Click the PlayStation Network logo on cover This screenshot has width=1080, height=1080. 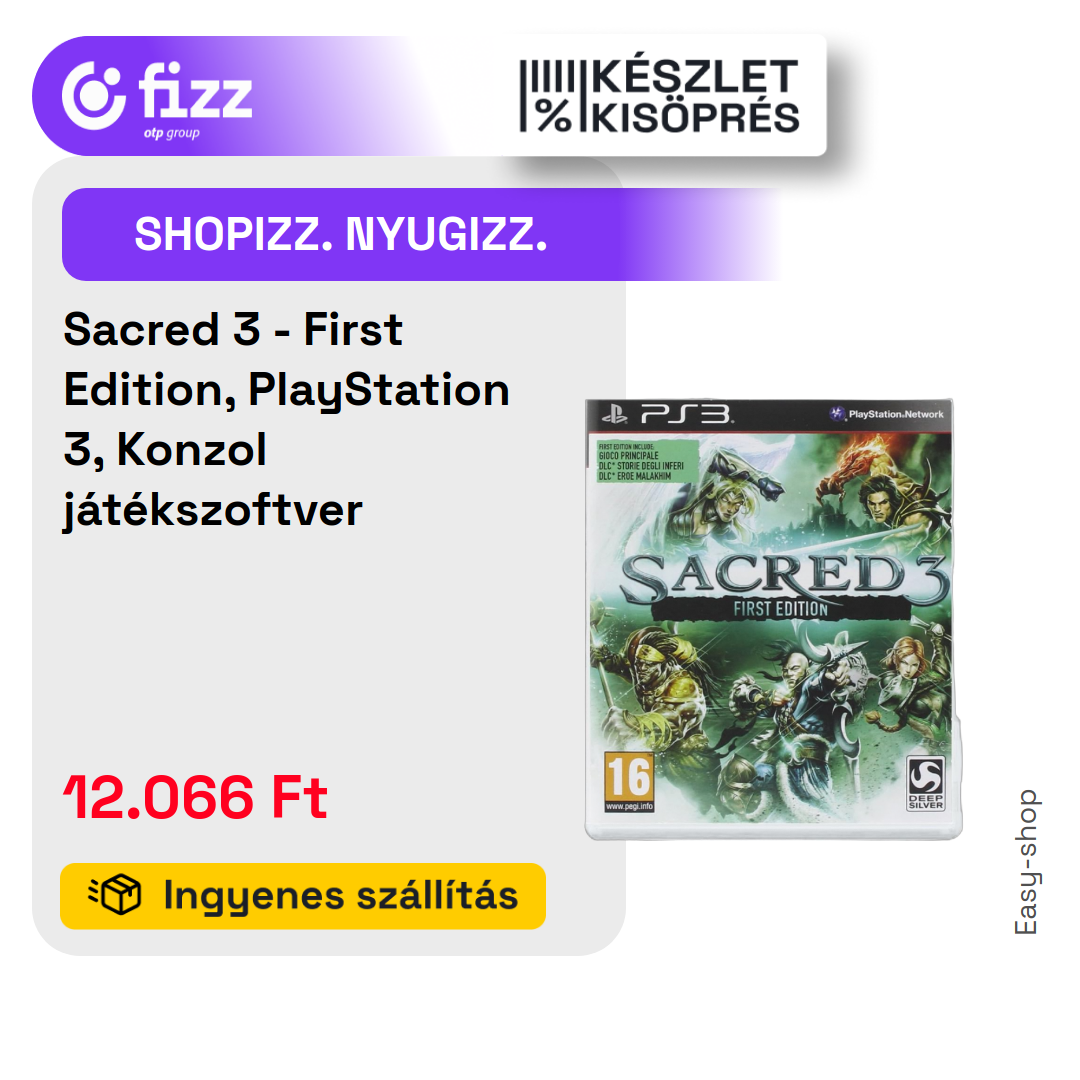click(x=886, y=414)
